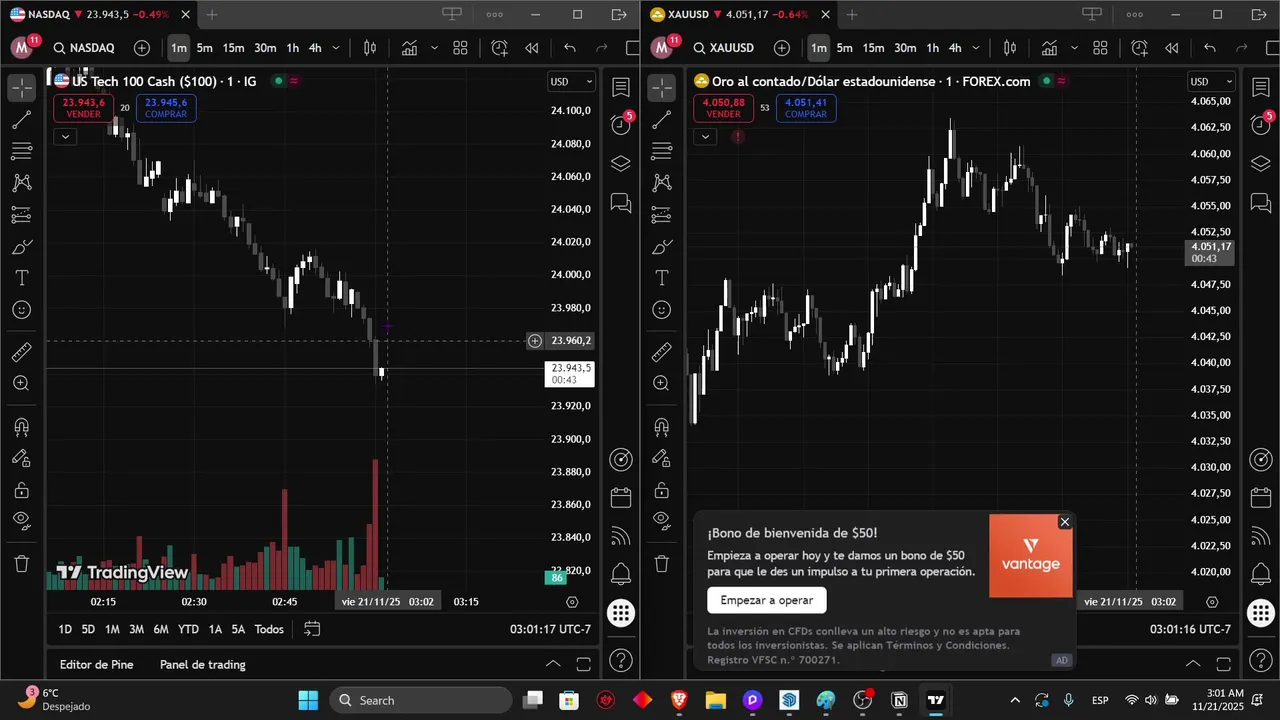The width and height of the screenshot is (1280, 720).
Task: Toggle magnet mode in NASDAQ window
Action: 22,427
